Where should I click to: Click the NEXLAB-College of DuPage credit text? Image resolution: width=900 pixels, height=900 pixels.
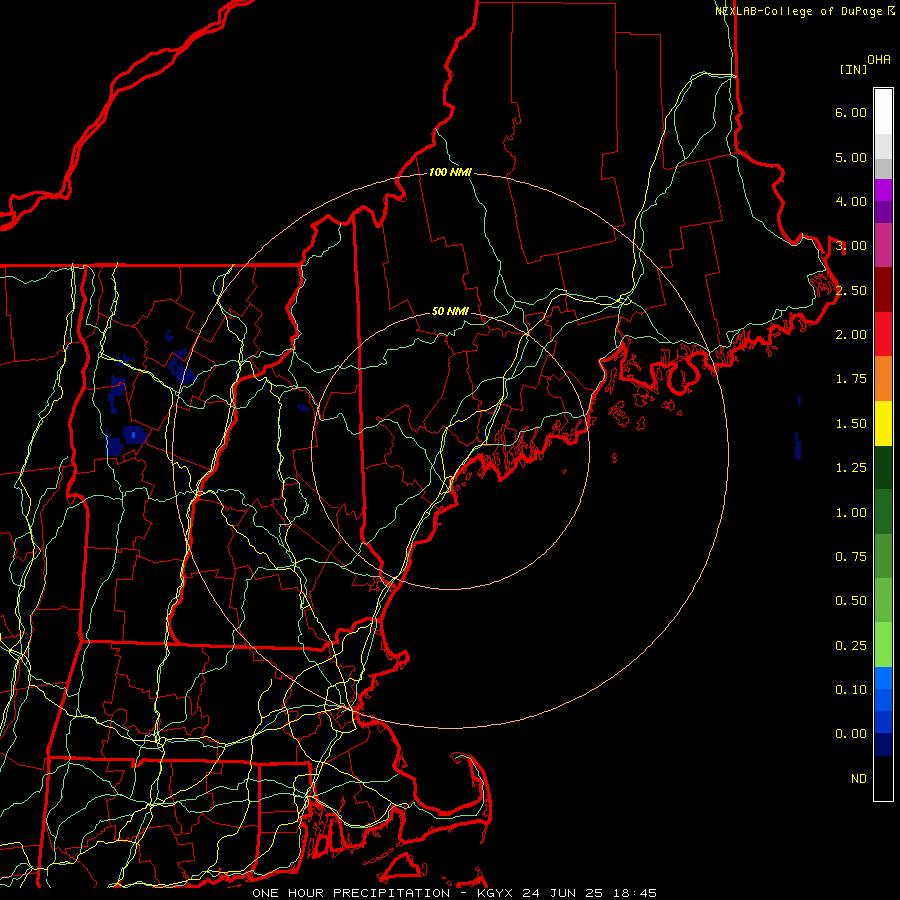point(798,11)
